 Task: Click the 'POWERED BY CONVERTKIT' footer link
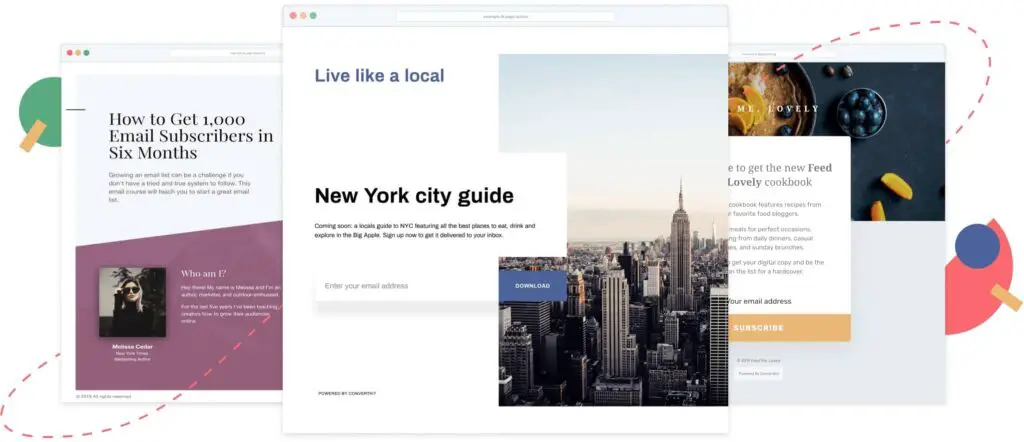click(347, 394)
